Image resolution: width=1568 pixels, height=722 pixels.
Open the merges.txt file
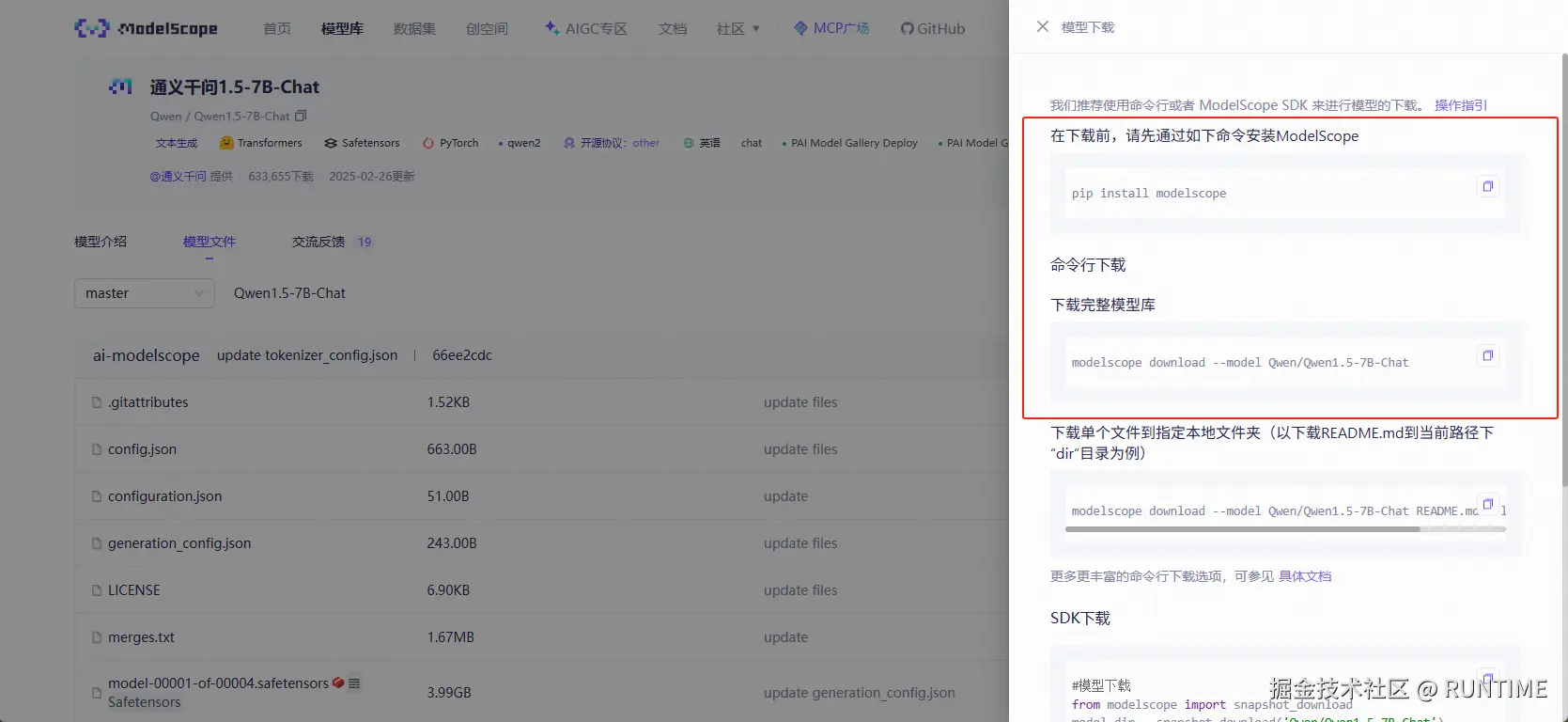(x=141, y=637)
